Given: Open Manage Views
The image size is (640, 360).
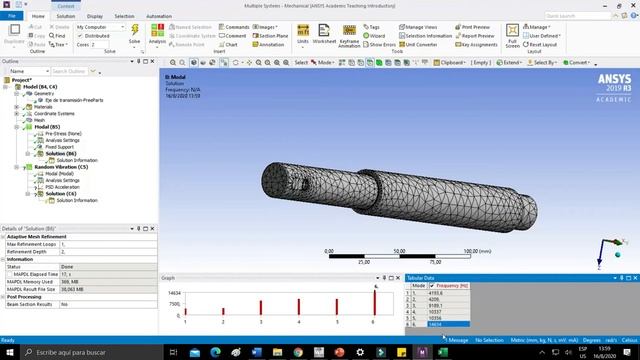Looking at the screenshot, I should [x=418, y=27].
